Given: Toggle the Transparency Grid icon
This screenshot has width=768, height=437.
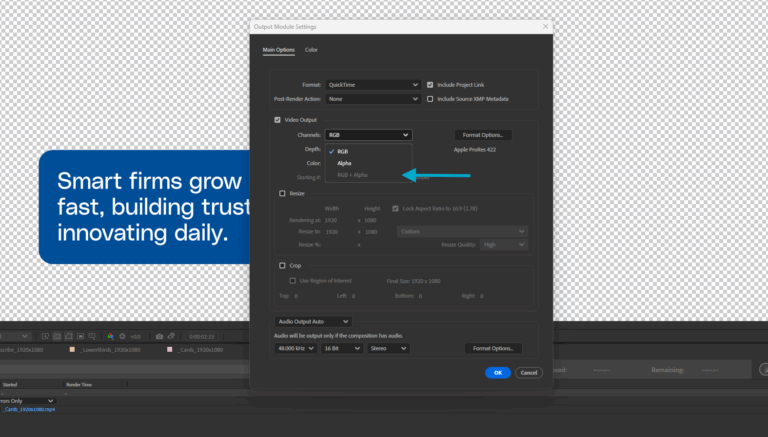Looking at the screenshot, I should click(57, 336).
